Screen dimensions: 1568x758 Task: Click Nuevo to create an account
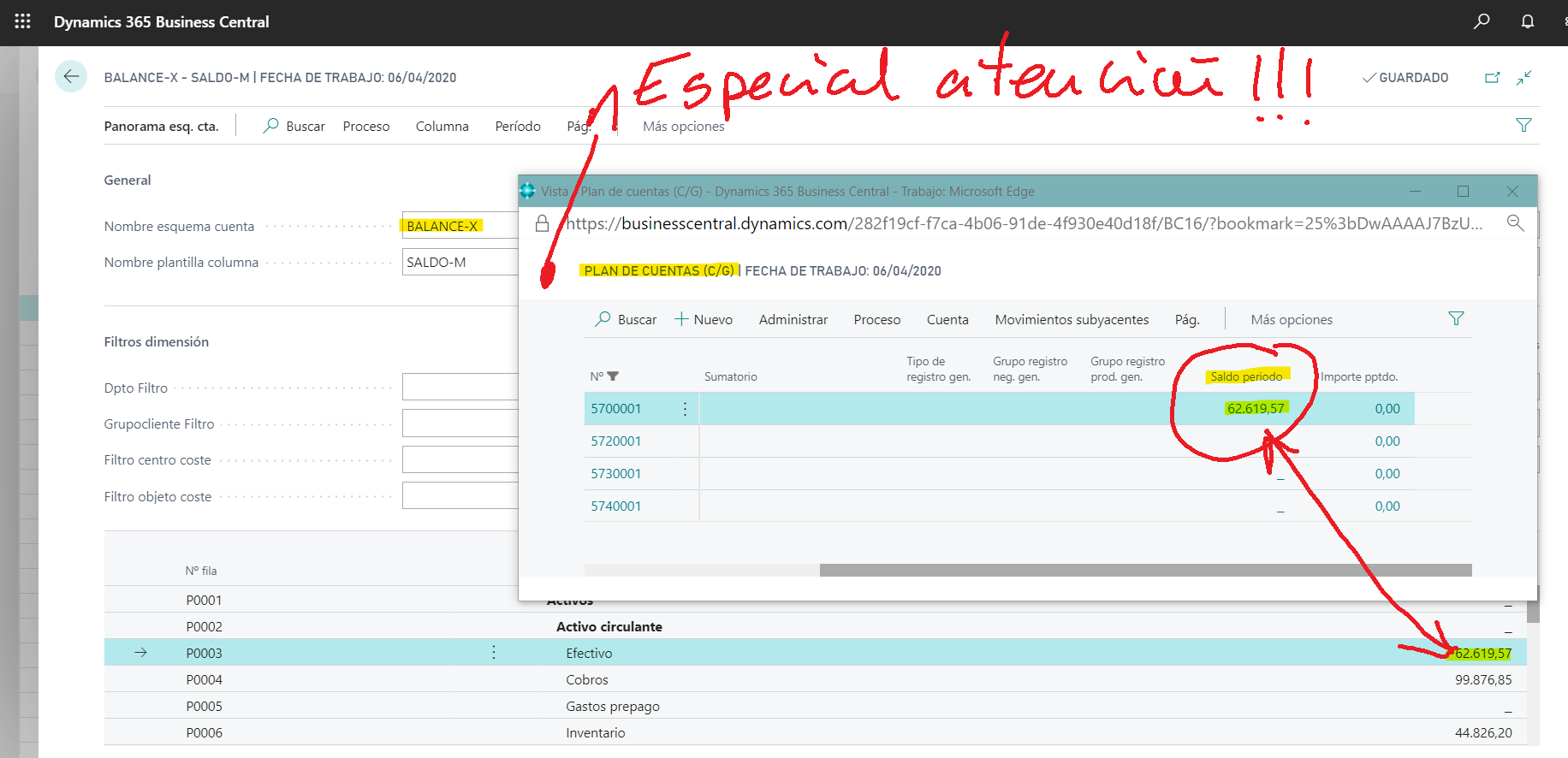(x=704, y=319)
